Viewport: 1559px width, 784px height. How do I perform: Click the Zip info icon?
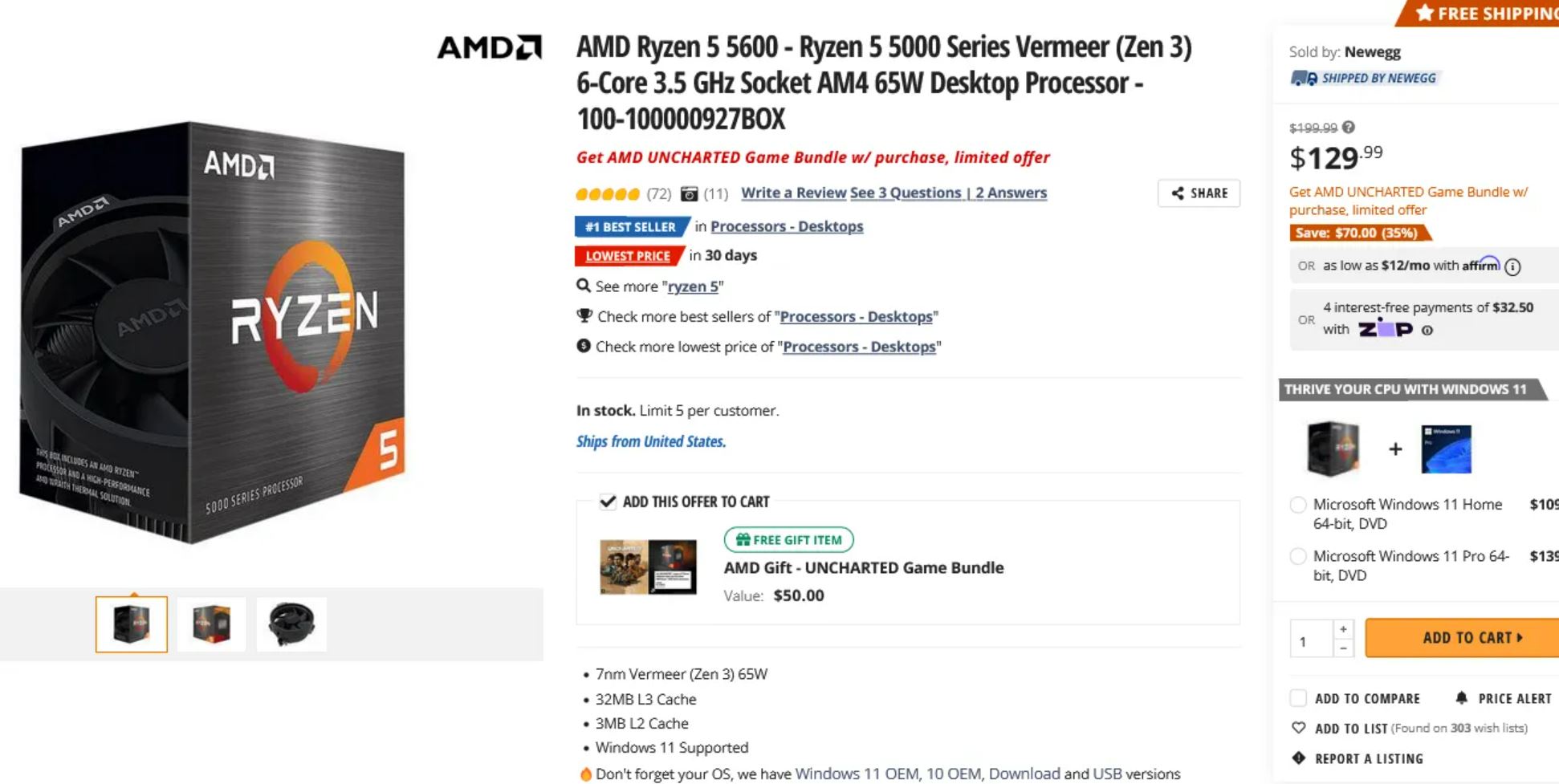[1427, 330]
